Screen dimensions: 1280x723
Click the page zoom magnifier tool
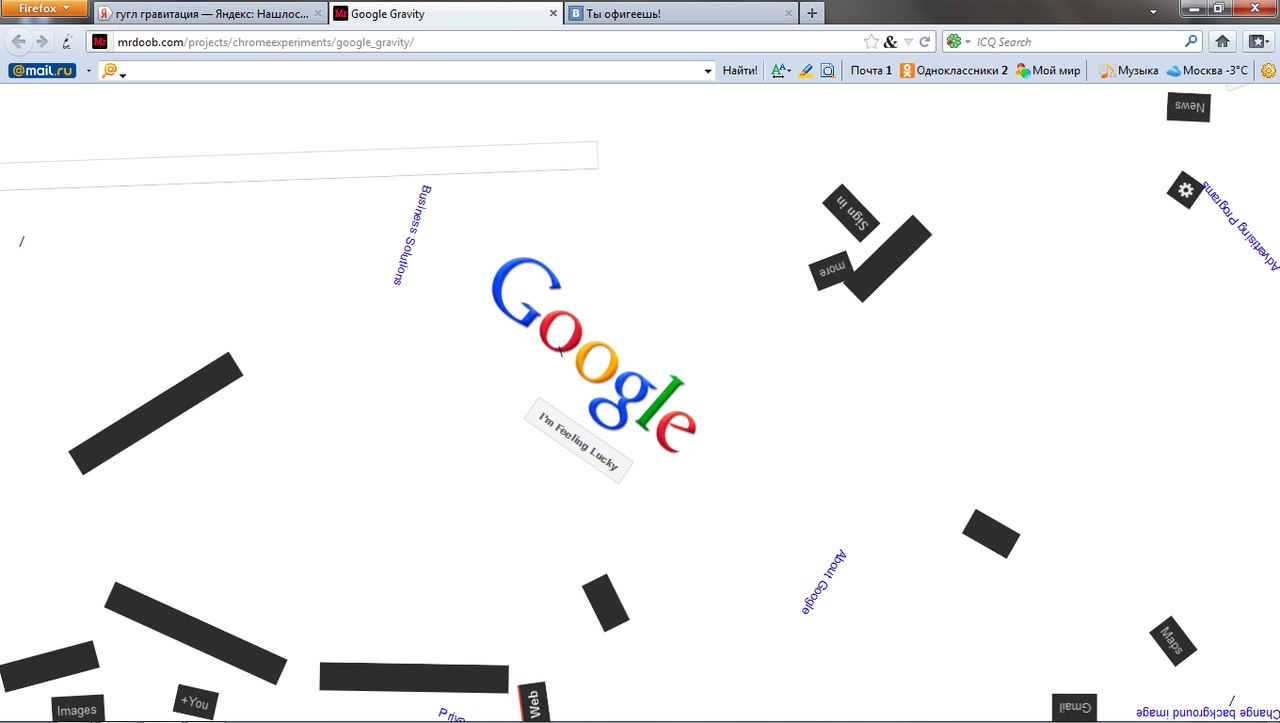pyautogui.click(x=828, y=71)
